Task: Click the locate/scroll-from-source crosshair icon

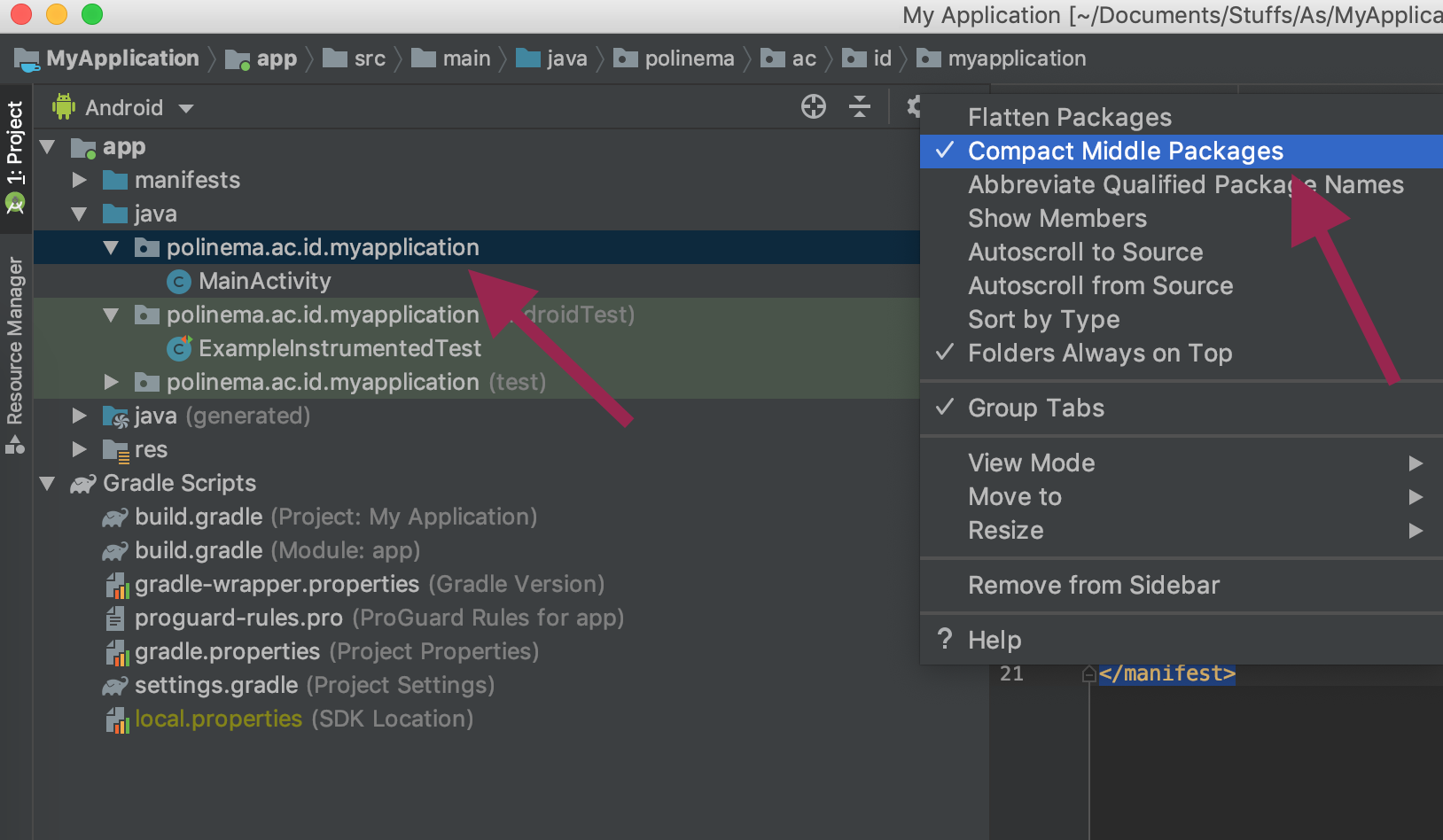Action: coord(813,107)
